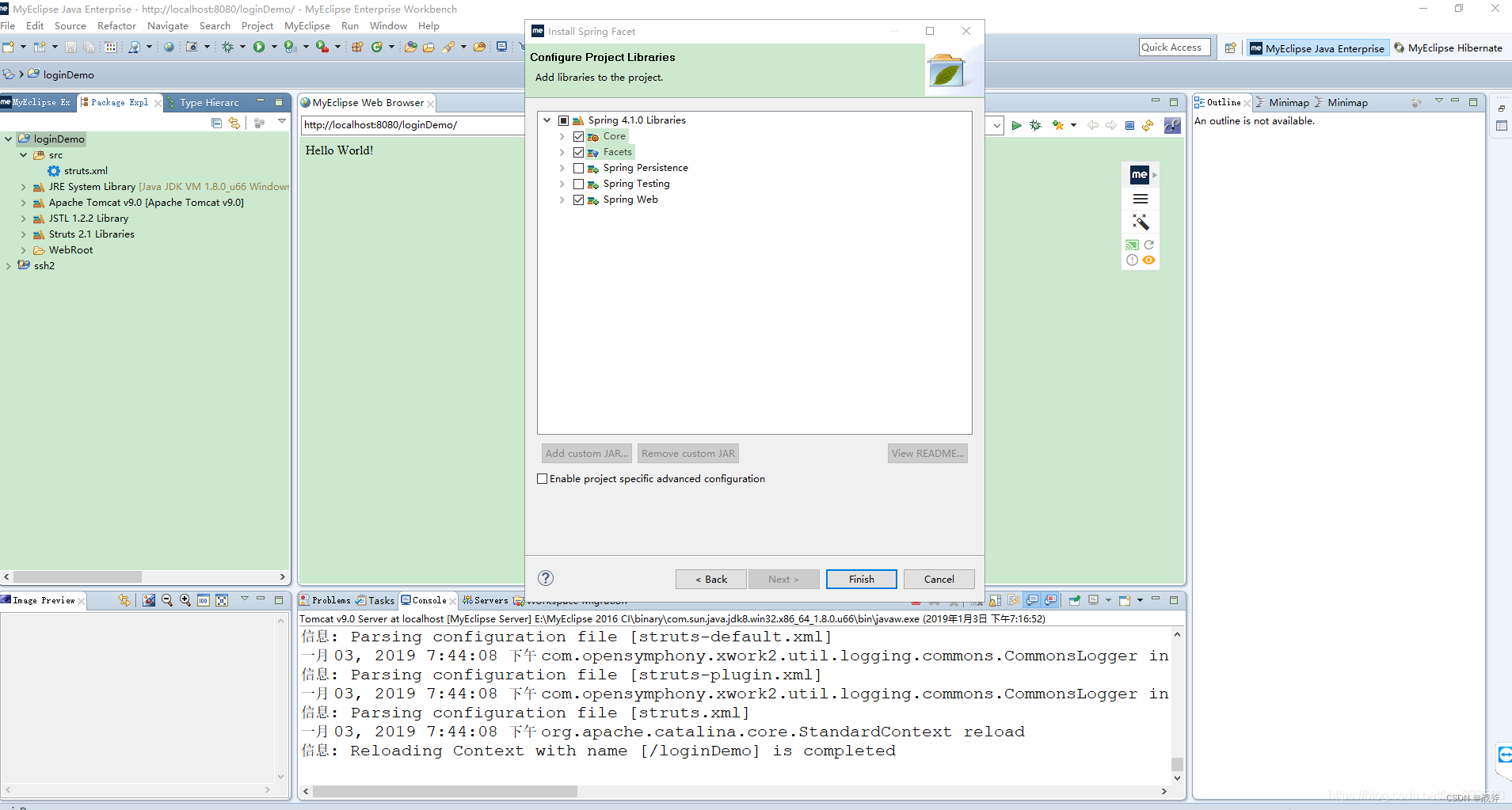Click Link with Editor icon in Package Explorer
The width and height of the screenshot is (1512, 810).
tap(234, 123)
